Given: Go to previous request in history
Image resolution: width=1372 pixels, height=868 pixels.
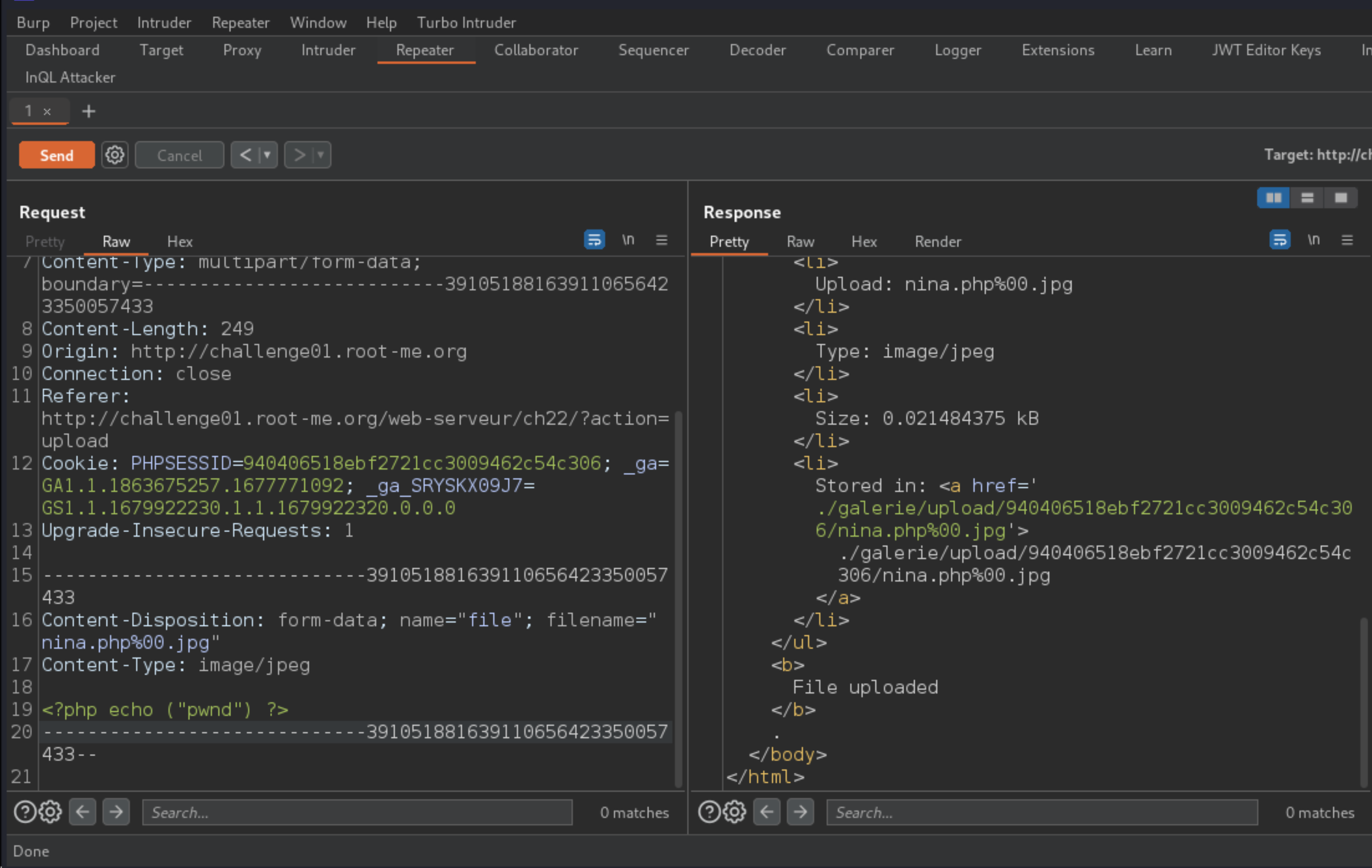Looking at the screenshot, I should click(245, 155).
